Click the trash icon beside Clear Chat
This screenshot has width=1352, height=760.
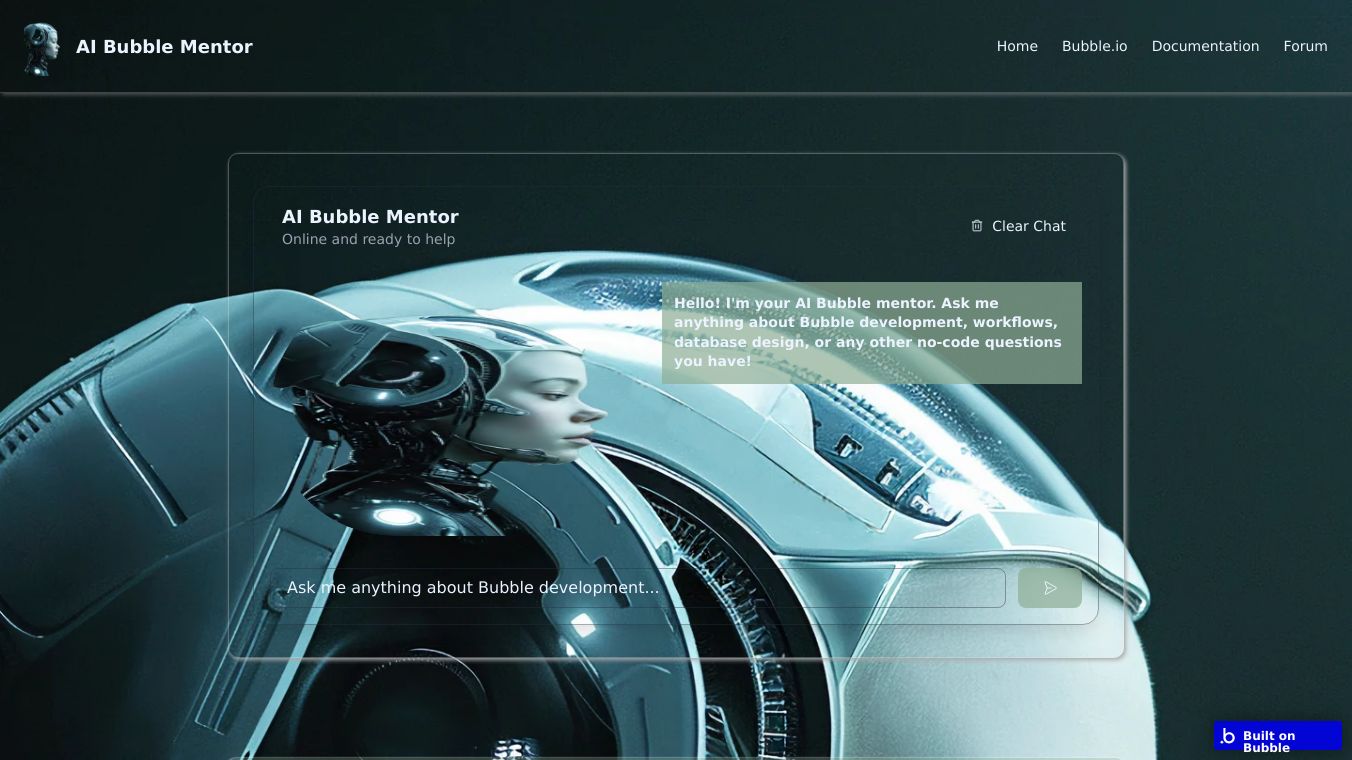tap(977, 226)
